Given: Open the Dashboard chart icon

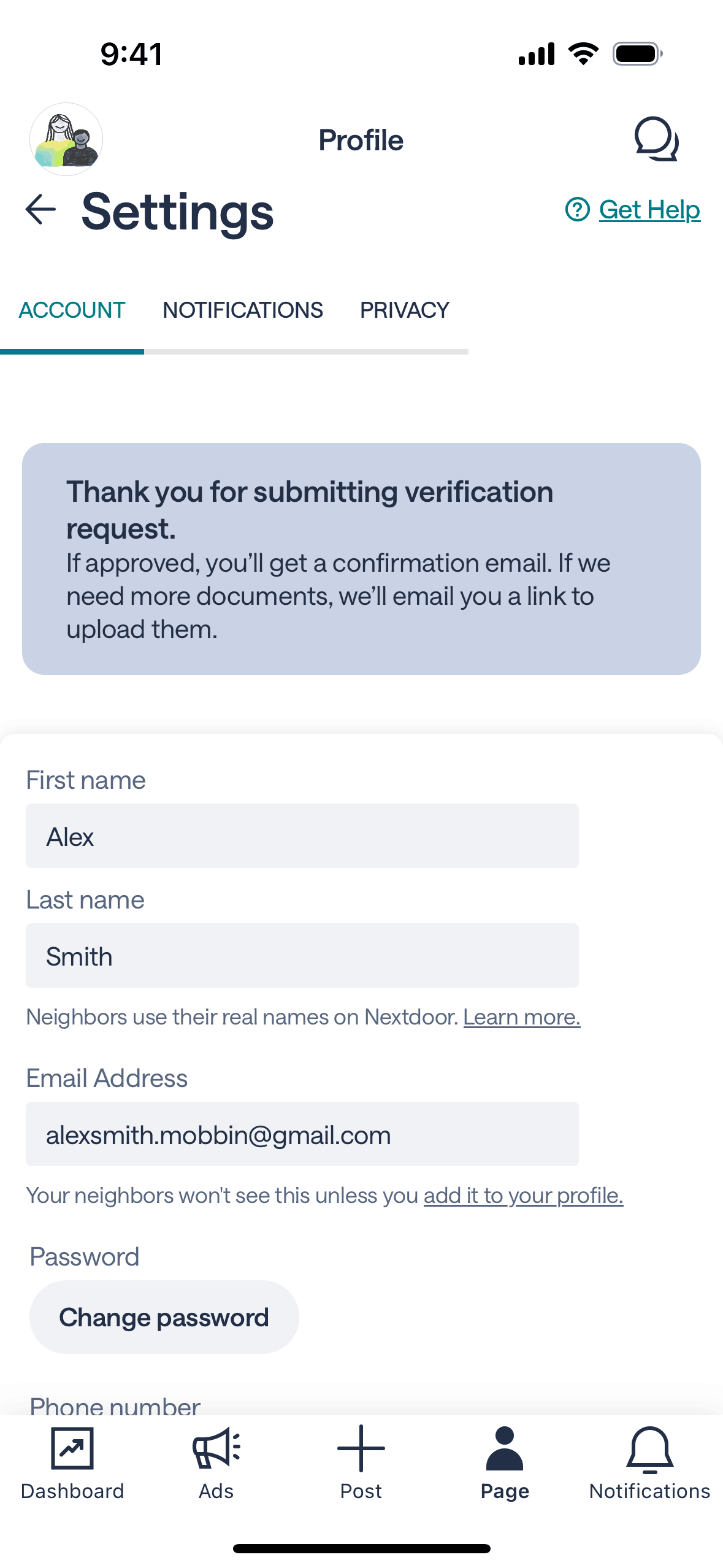Looking at the screenshot, I should (x=72, y=1448).
